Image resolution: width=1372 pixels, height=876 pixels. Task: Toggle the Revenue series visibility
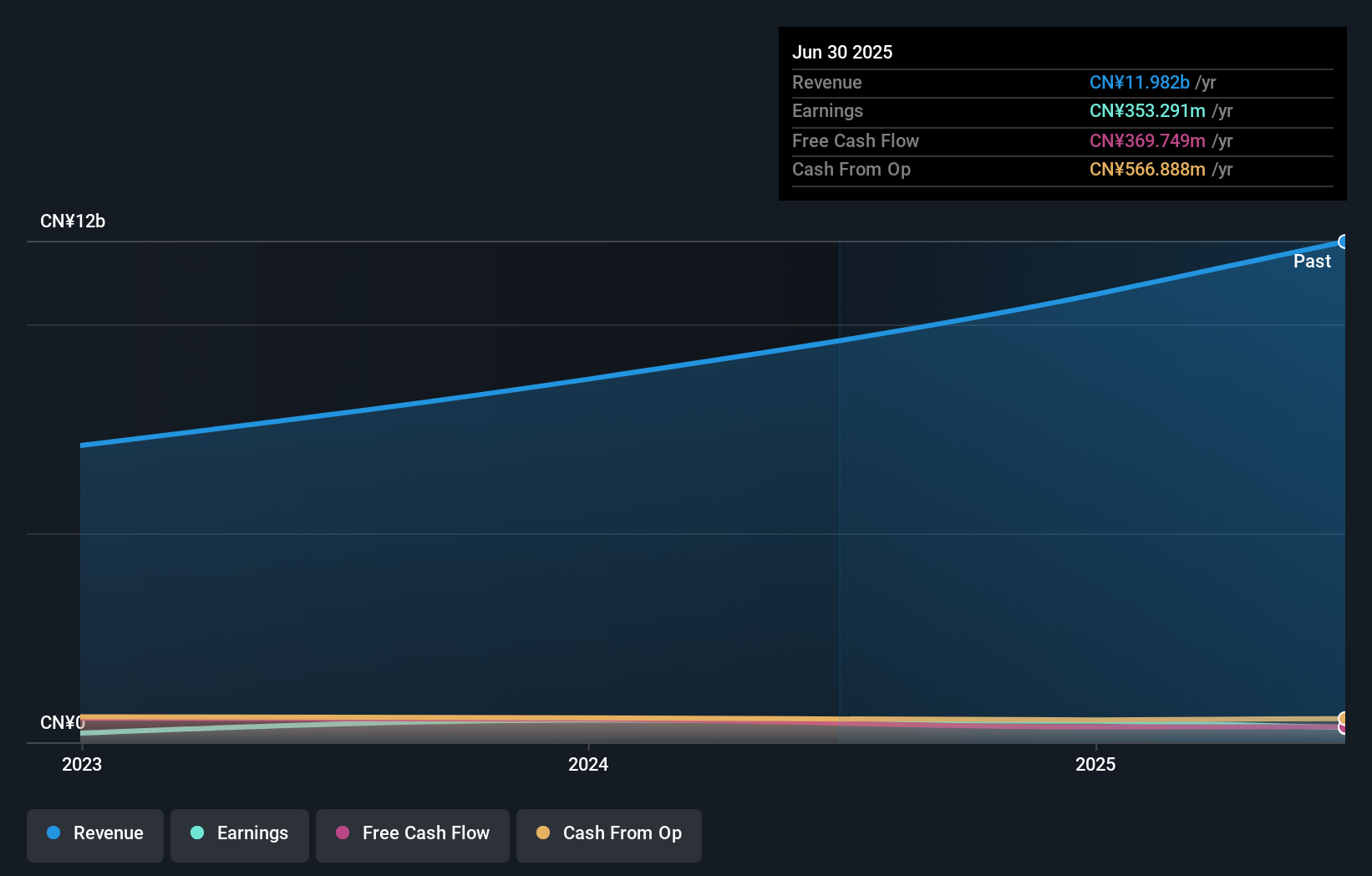coord(94,833)
